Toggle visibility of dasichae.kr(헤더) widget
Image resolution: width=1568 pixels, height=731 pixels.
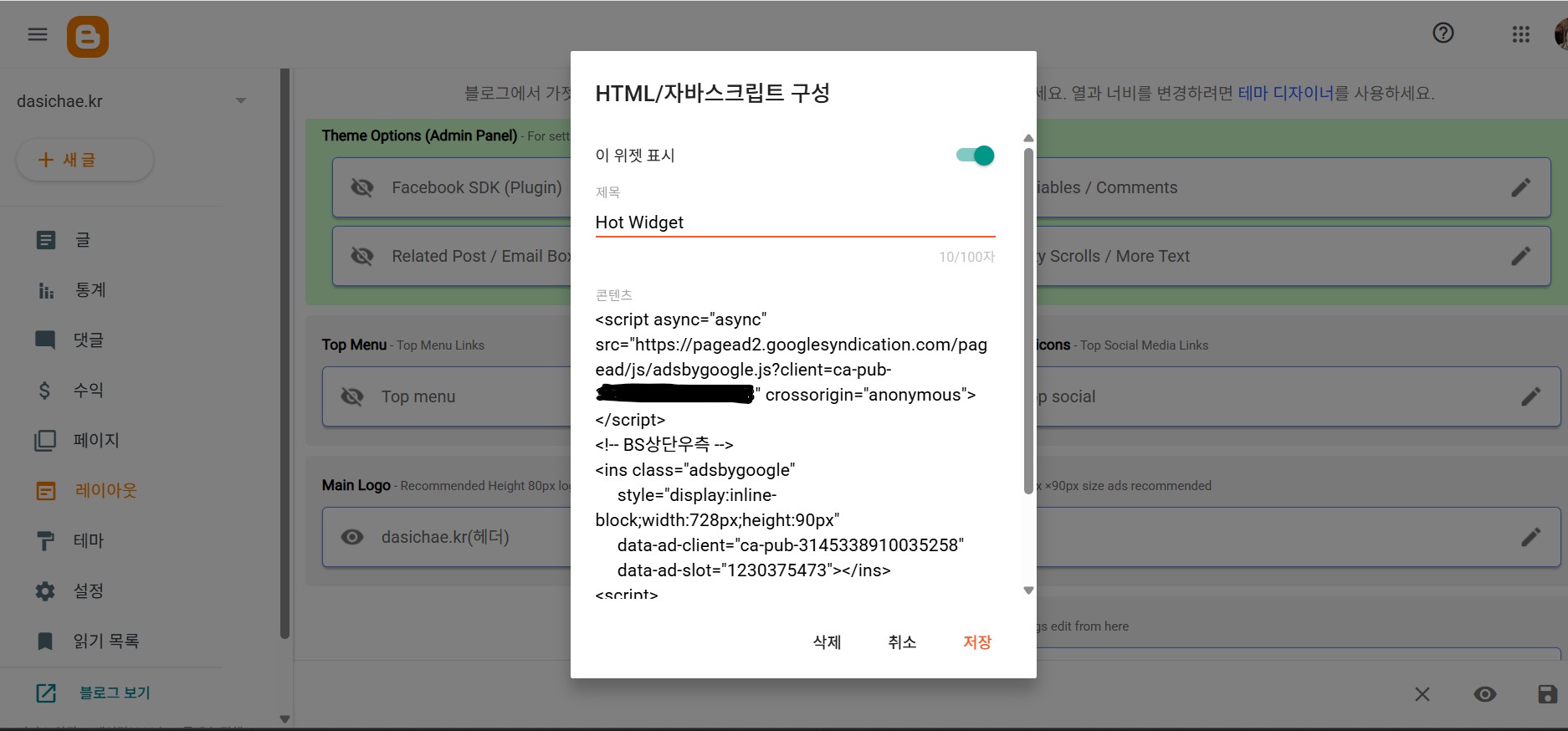(x=352, y=537)
